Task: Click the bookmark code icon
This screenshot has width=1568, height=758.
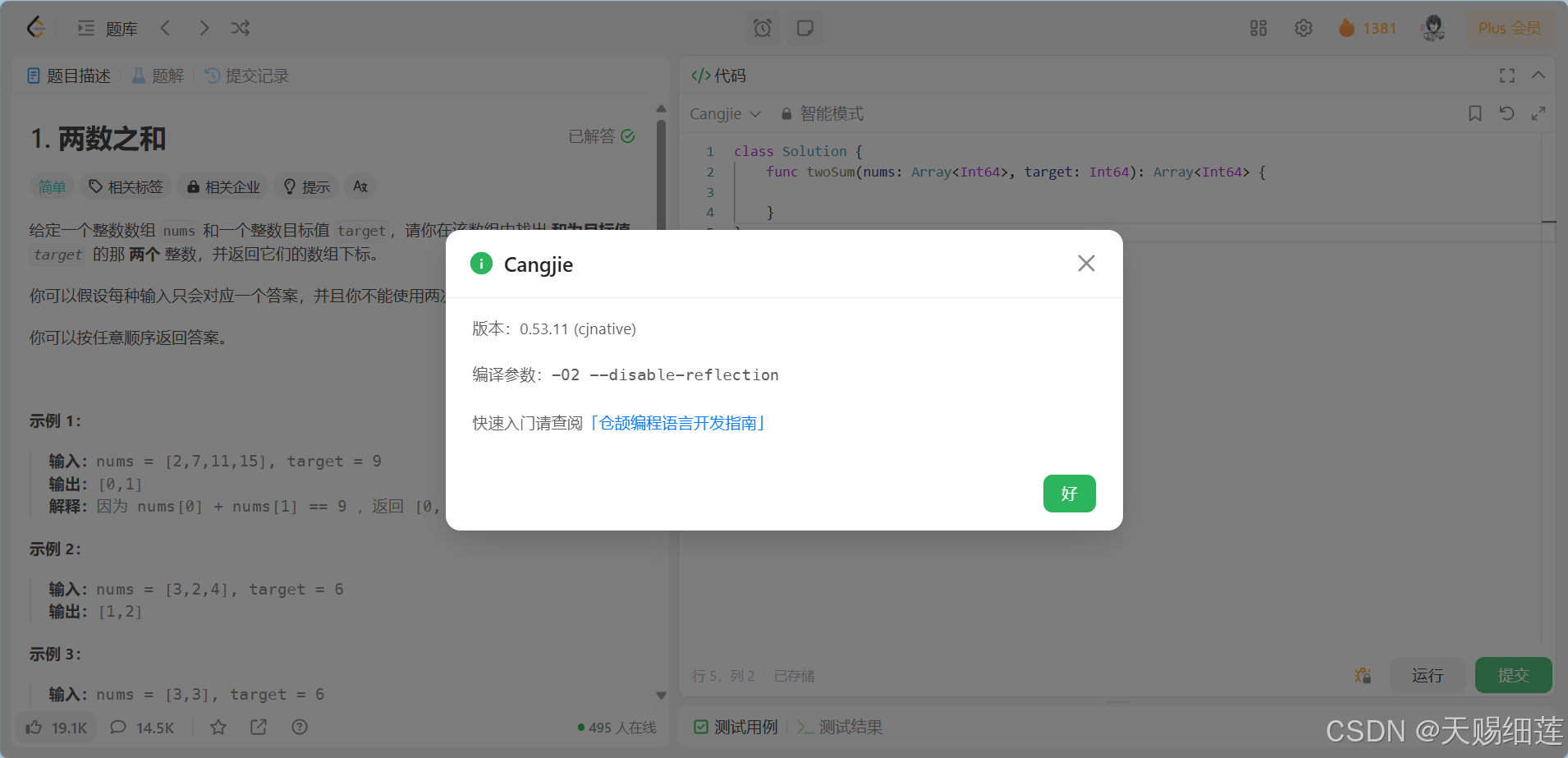Action: pyautogui.click(x=1475, y=113)
